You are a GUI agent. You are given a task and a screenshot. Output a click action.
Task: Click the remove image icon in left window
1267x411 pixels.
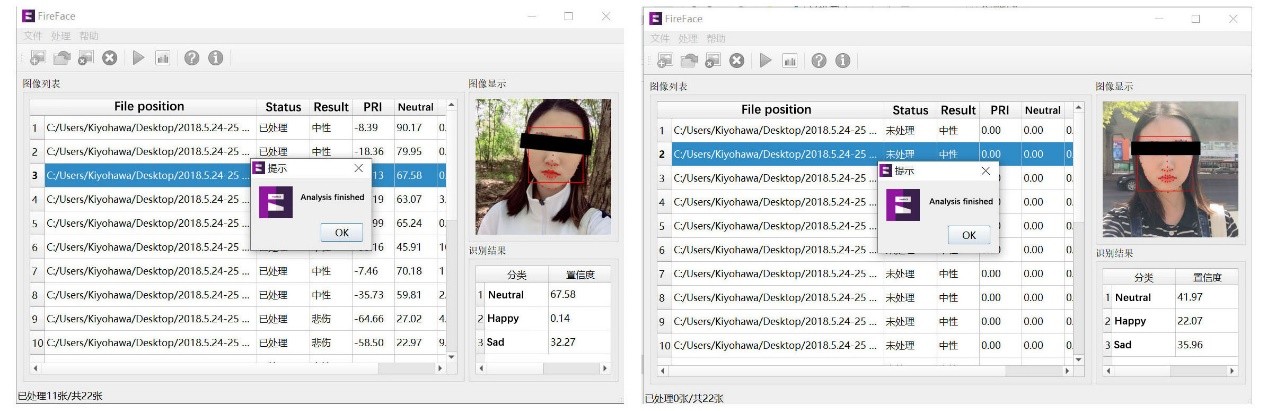(85, 58)
